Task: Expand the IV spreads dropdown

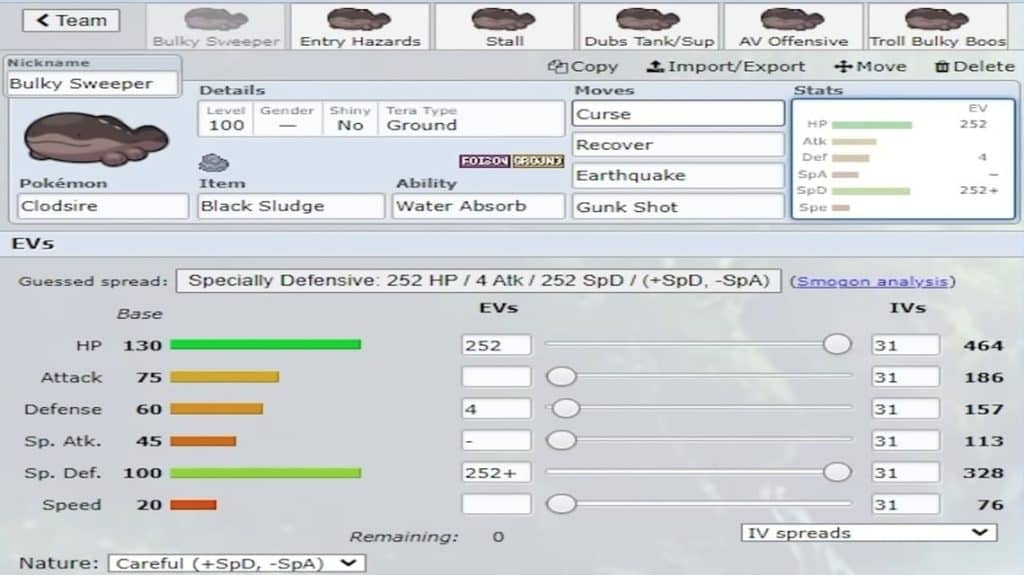Action: pos(868,532)
